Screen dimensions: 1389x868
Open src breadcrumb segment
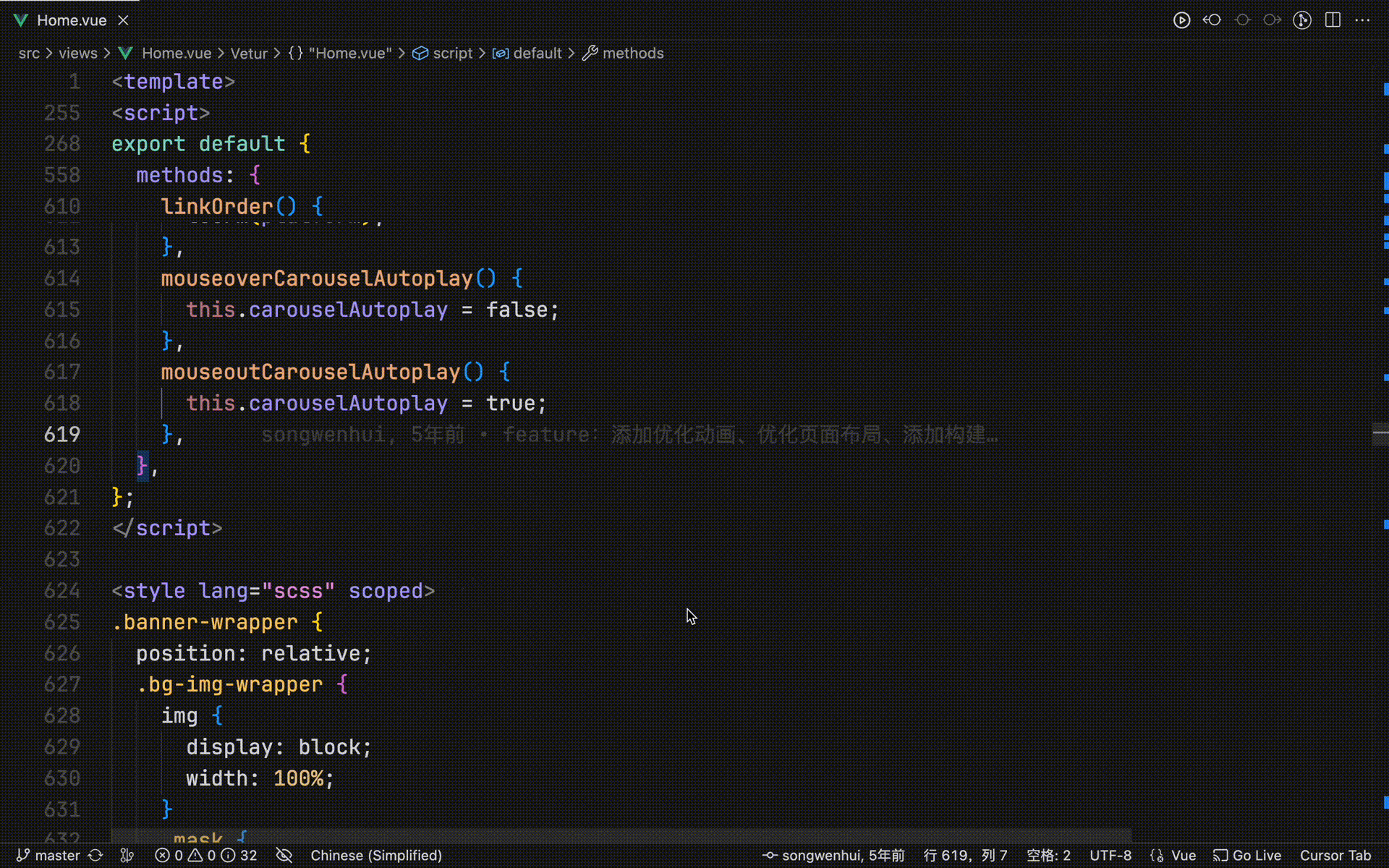click(x=29, y=54)
